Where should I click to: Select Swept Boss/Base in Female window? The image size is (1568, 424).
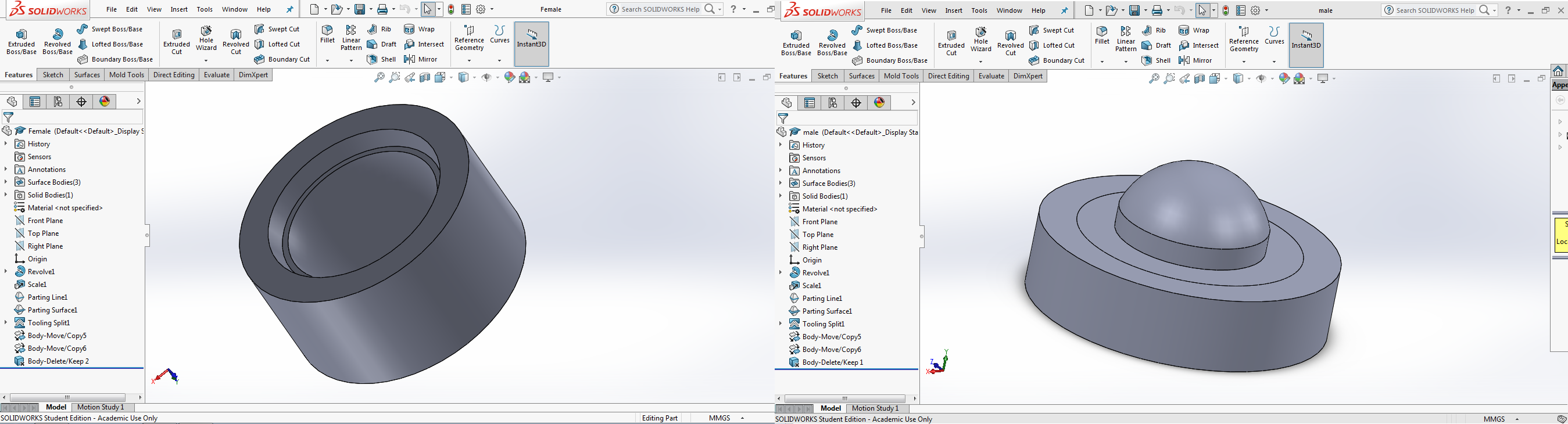pyautogui.click(x=110, y=29)
